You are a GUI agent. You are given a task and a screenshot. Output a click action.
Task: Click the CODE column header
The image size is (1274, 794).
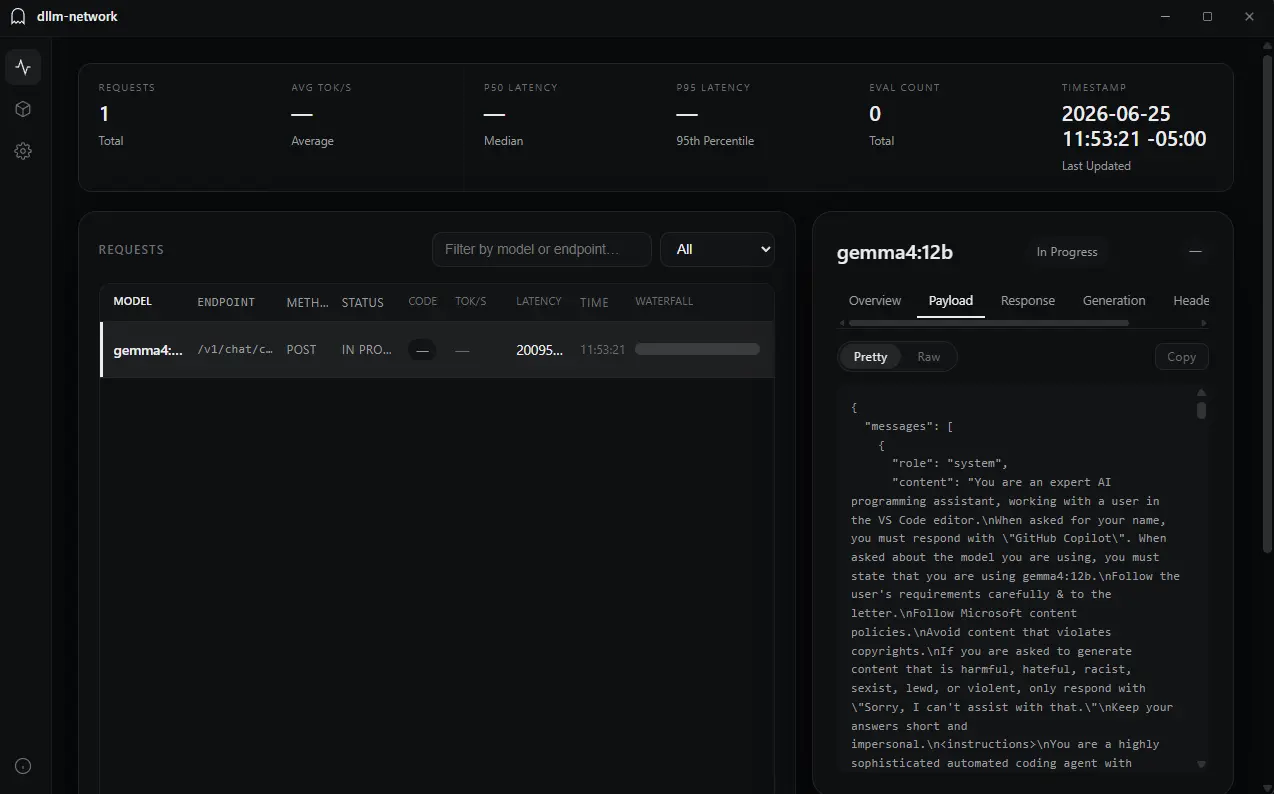pyautogui.click(x=423, y=301)
